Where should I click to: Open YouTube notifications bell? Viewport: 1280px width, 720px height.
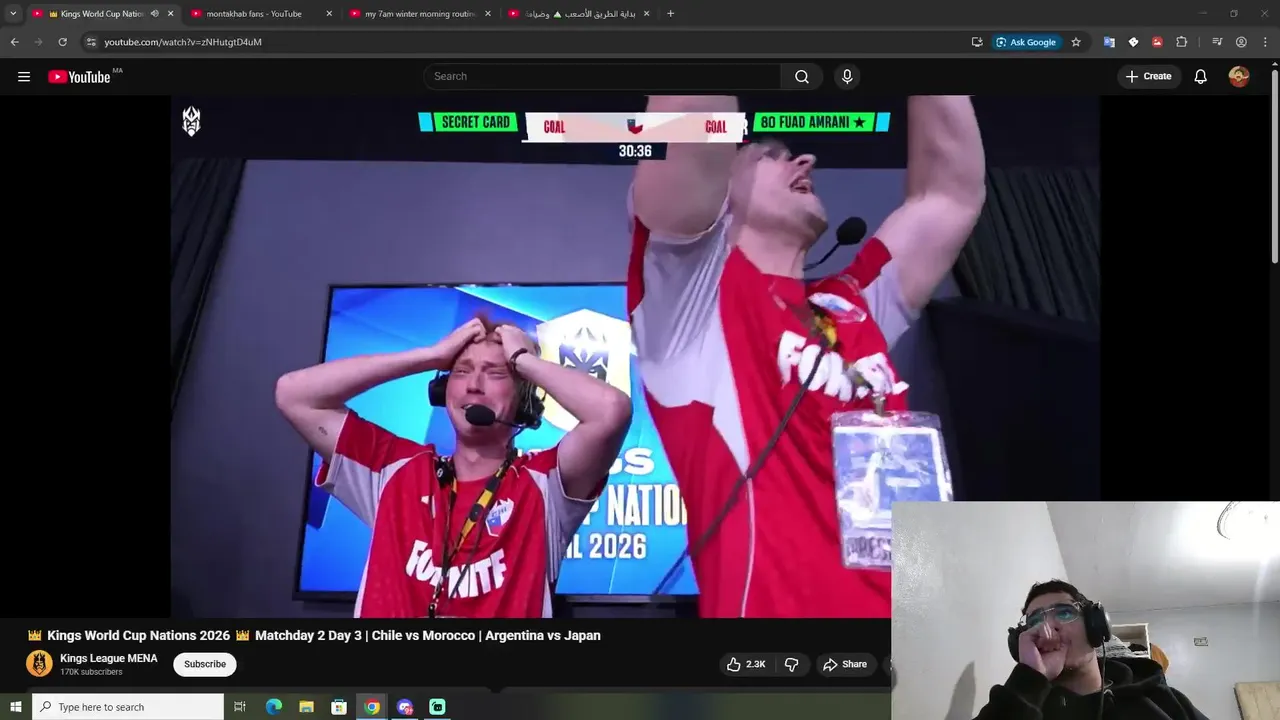[x=1201, y=77]
